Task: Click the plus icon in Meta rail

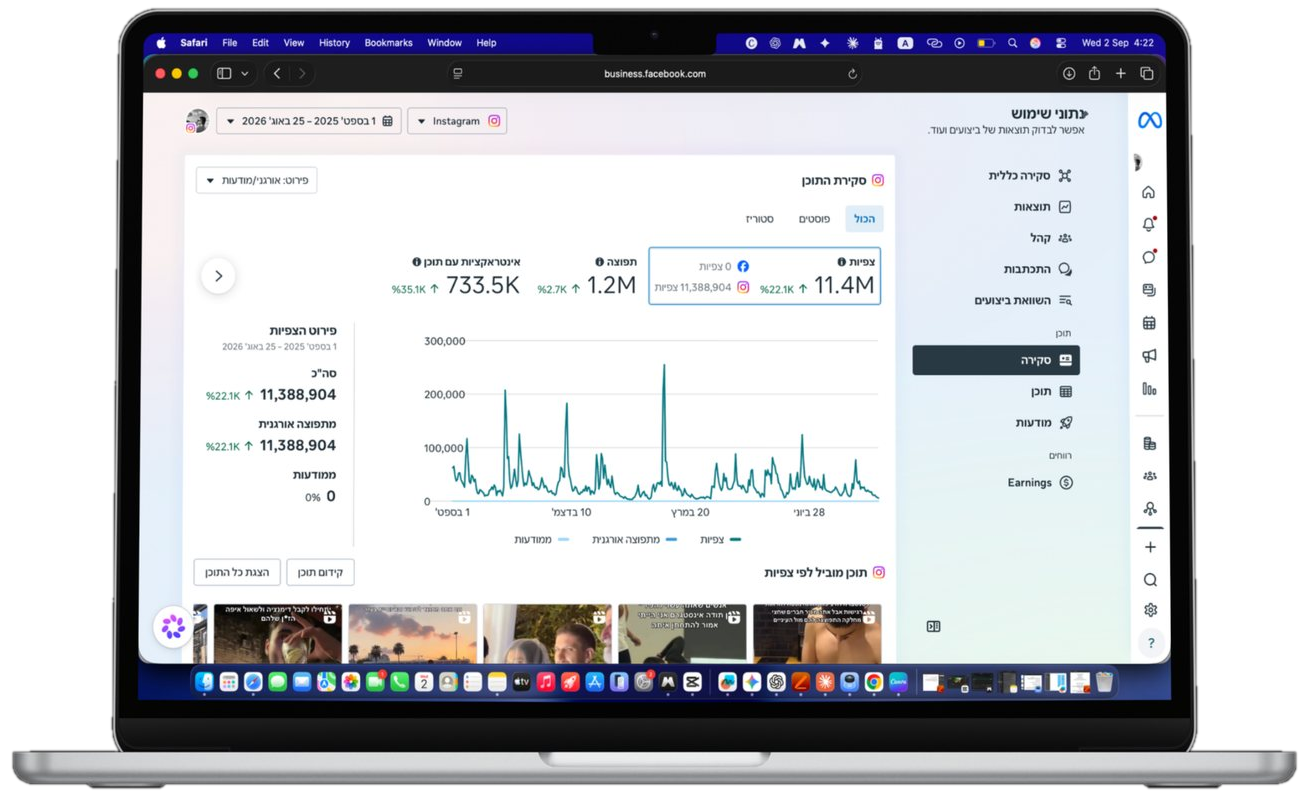Action: coord(1150,547)
